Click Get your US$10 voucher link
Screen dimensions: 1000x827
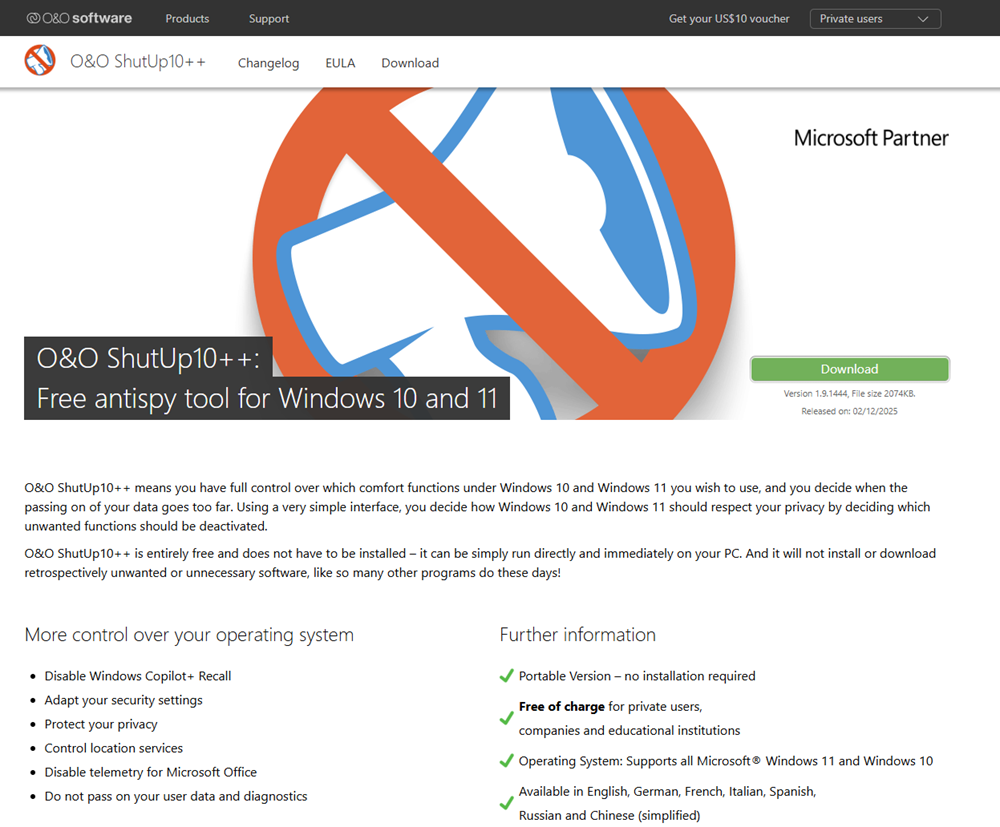pos(729,18)
